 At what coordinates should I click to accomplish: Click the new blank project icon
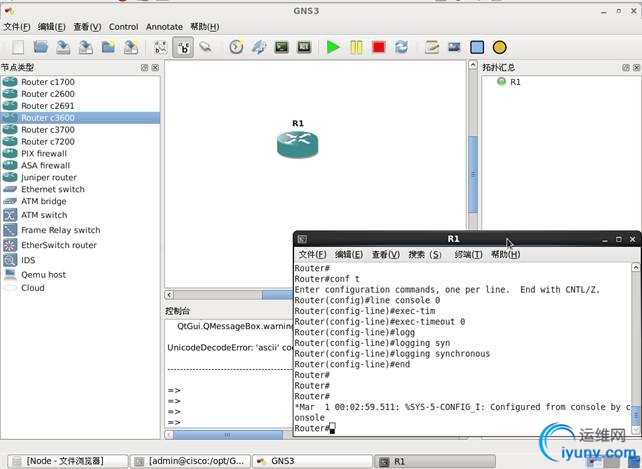pos(17,47)
